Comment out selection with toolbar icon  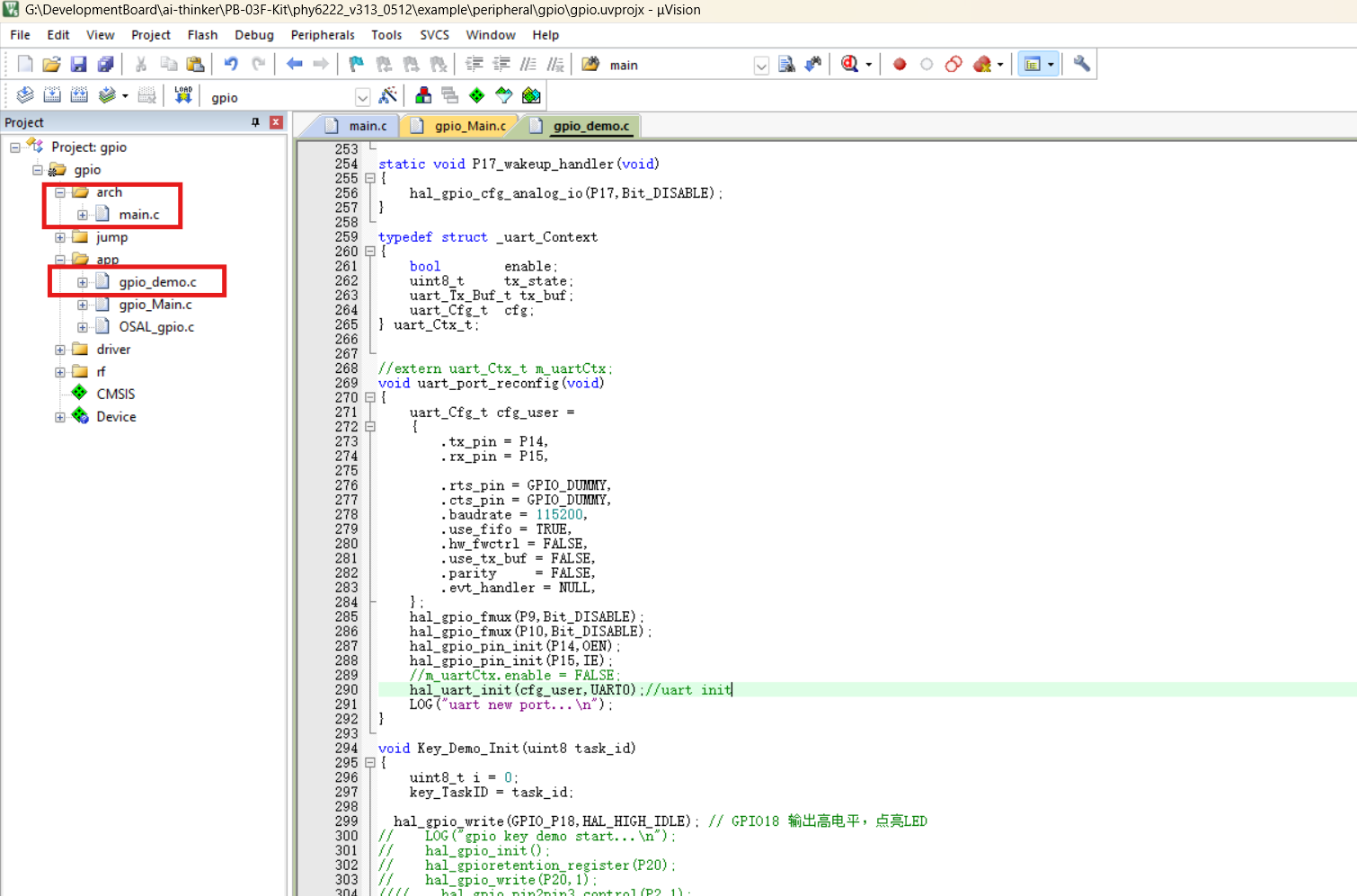coord(528,64)
